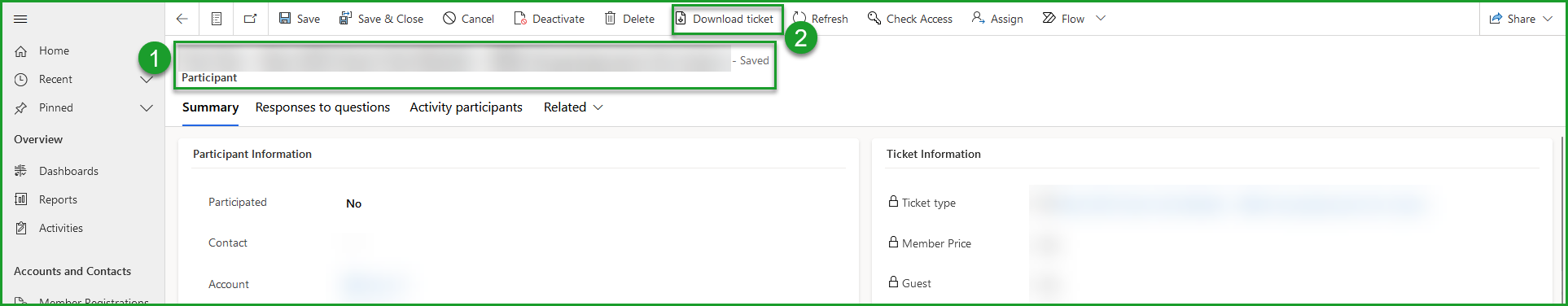The width and height of the screenshot is (1568, 306).
Task: Click the Pinned pin icon
Action: (x=21, y=107)
